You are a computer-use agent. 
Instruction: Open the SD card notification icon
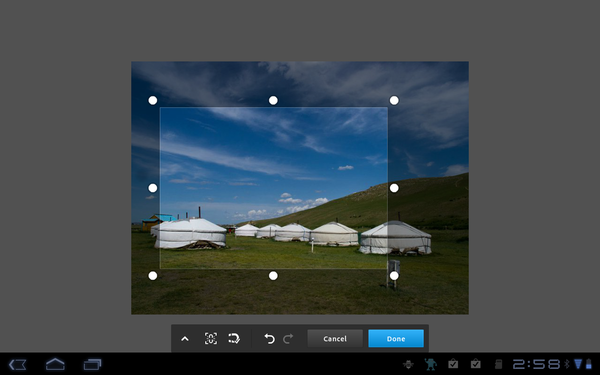pyautogui.click(x=498, y=364)
